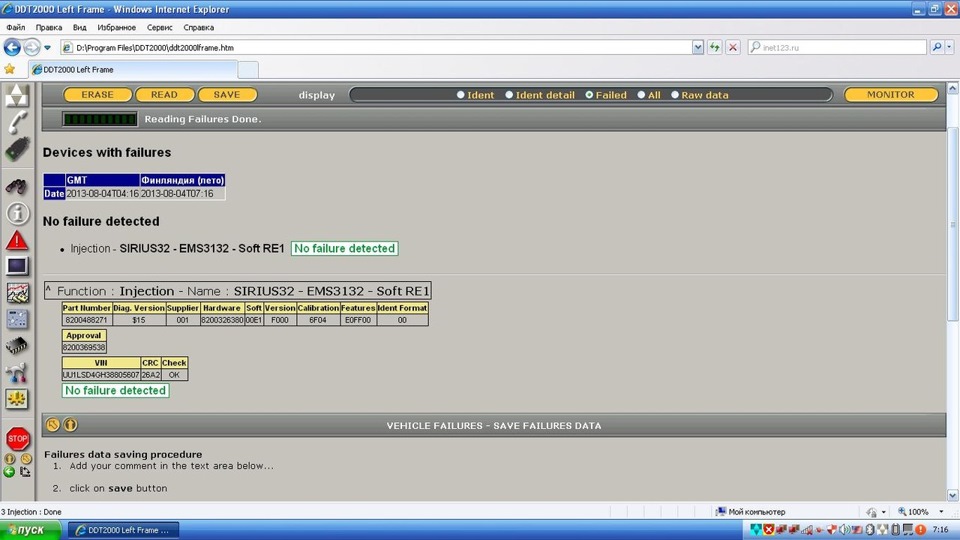960x540 pixels.
Task: Click the favorites star icon
Action: (9, 69)
